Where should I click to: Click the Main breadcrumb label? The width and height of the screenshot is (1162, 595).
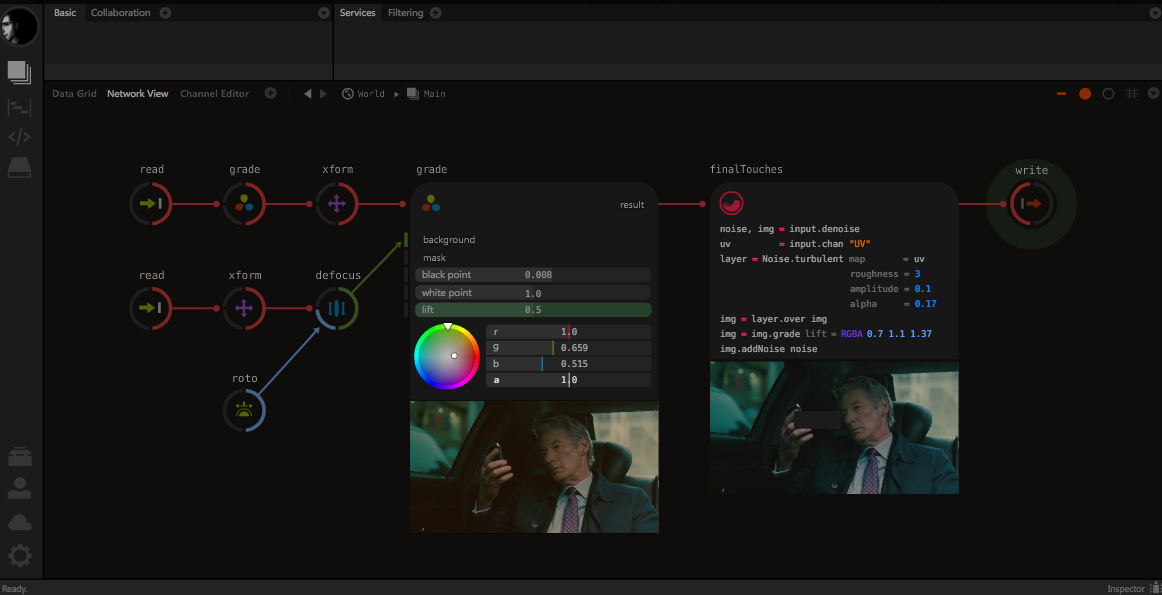[434, 94]
